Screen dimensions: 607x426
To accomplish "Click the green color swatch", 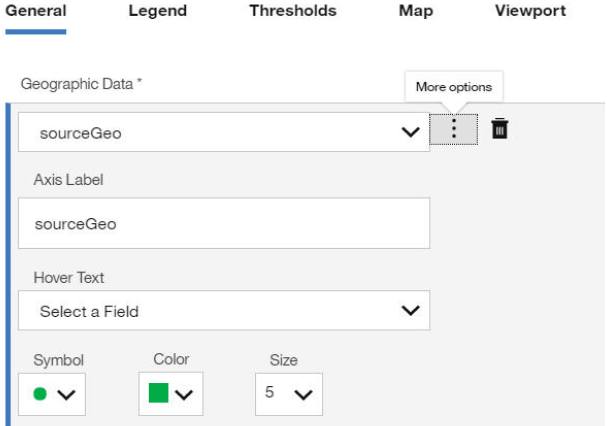I will (158, 393).
